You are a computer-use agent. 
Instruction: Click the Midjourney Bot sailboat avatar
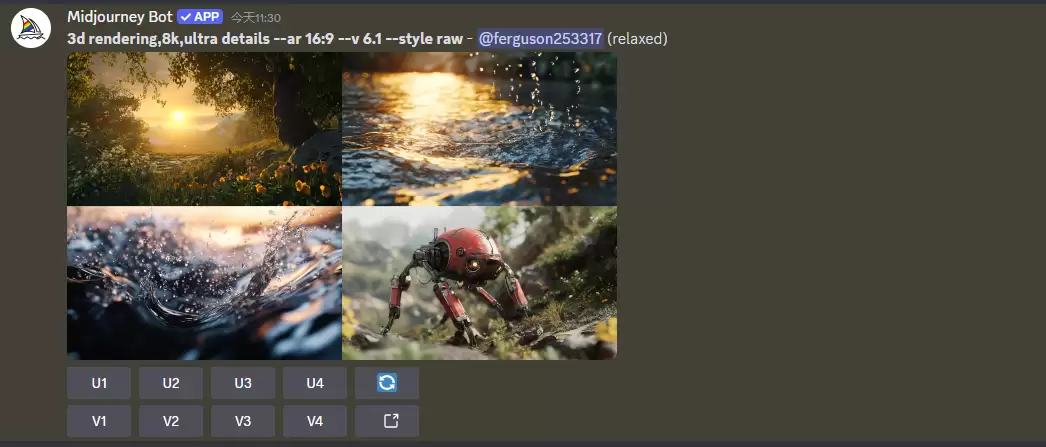point(31,29)
